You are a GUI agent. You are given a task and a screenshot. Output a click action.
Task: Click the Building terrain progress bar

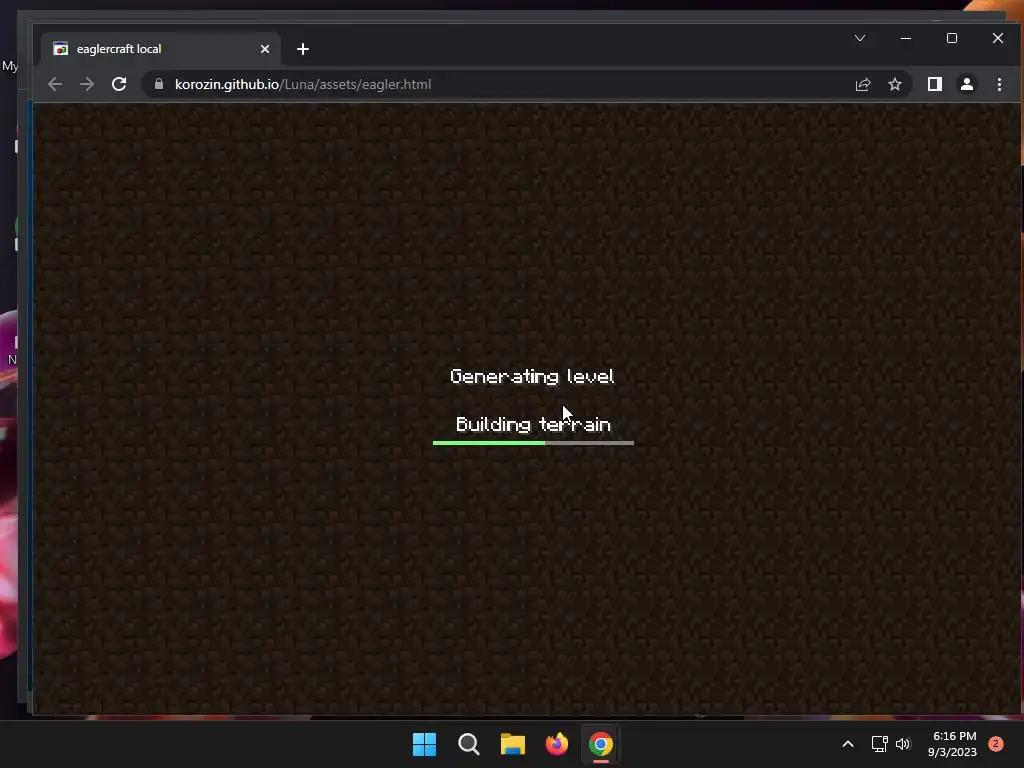(533, 443)
